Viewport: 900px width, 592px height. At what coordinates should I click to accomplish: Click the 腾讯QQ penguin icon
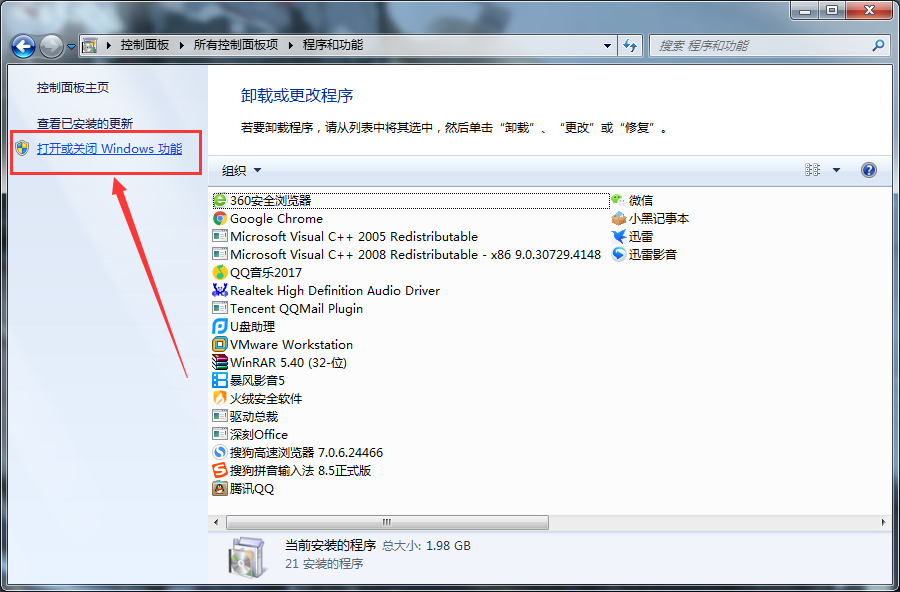[x=220, y=489]
